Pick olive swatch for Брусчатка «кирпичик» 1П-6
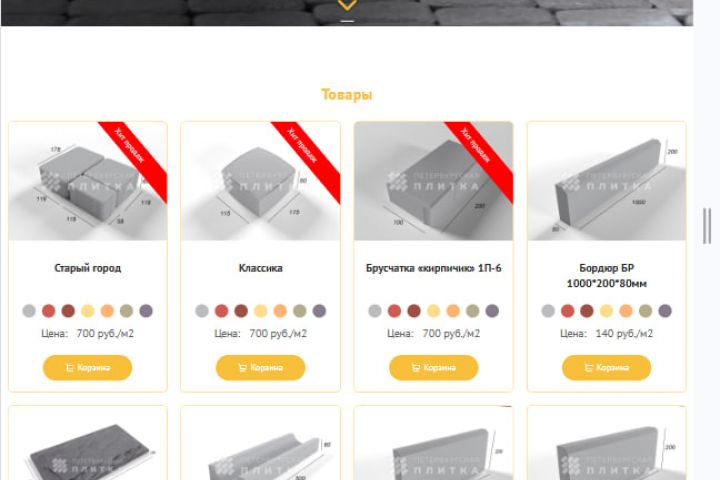This screenshot has height=480, width=720. tap(472, 311)
